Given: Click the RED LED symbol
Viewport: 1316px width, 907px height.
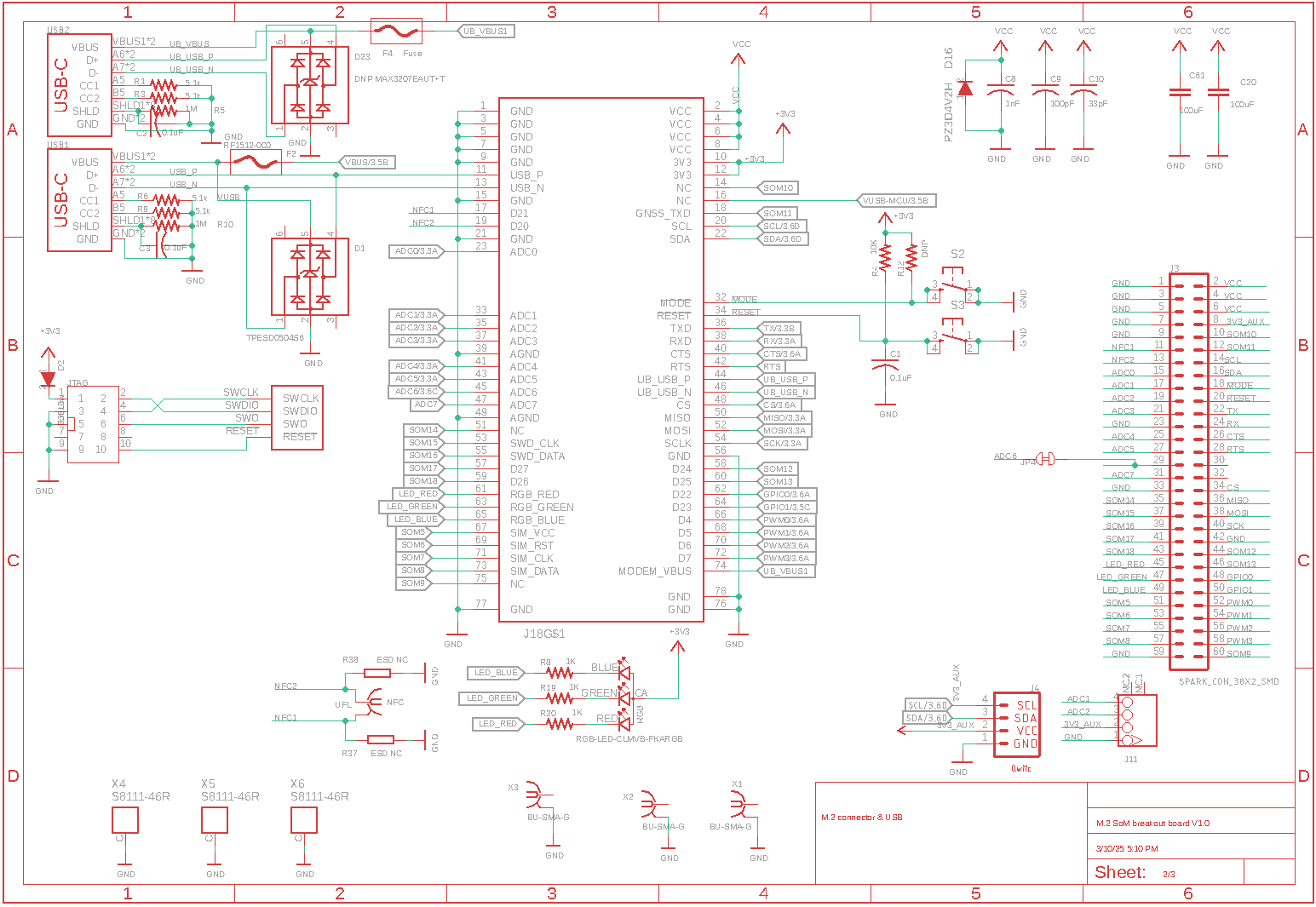Looking at the screenshot, I should click(x=624, y=722).
